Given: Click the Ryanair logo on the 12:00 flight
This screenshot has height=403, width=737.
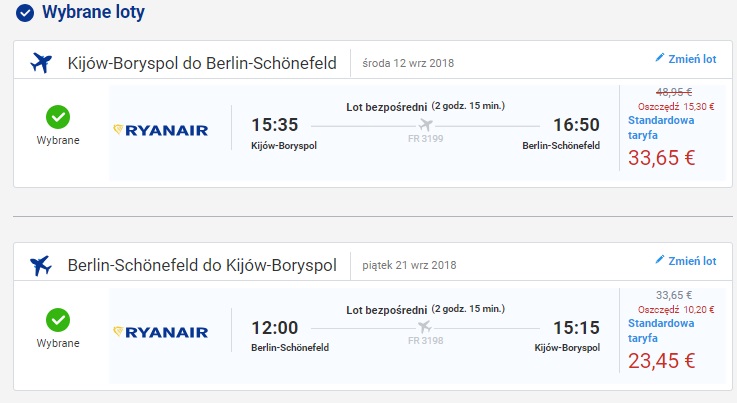Looking at the screenshot, I should [161, 332].
